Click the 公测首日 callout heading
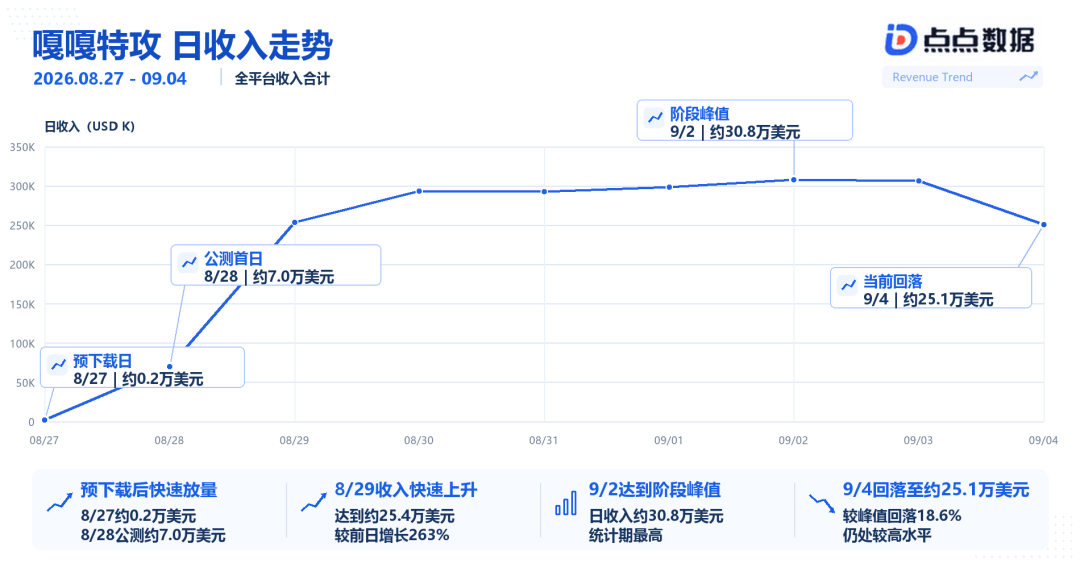Viewport: 1080px width, 568px height. pos(233,259)
